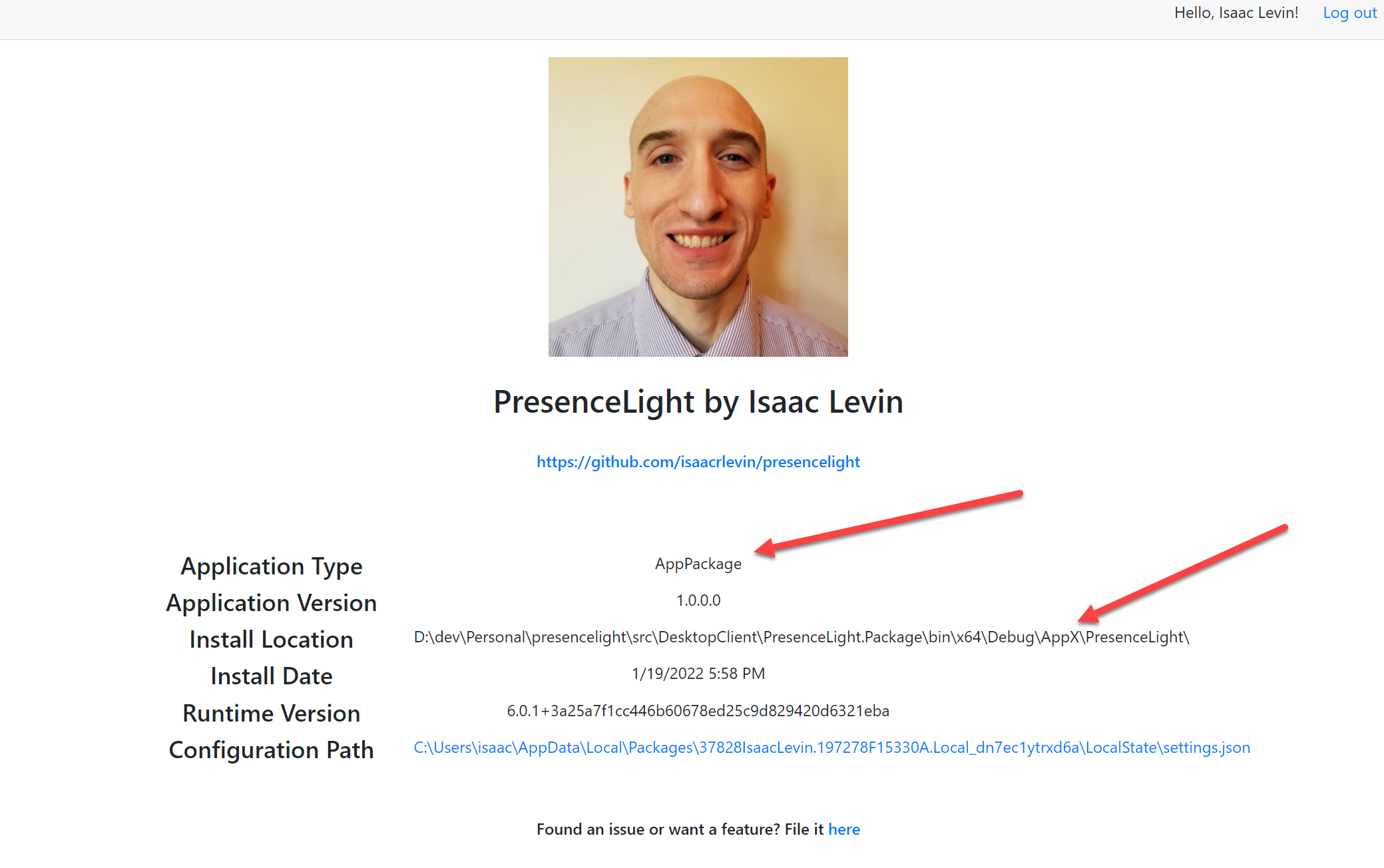The image size is (1384, 868).
Task: Click the install date 1/19/2022 5:58 PM
Action: tap(698, 674)
